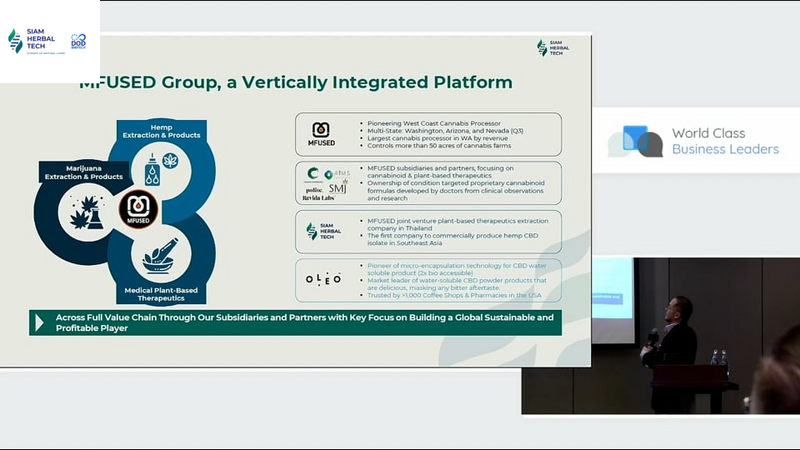Image resolution: width=800 pixels, height=450 pixels.
Task: Click the 'Medical Plant-Based Therapeutics' label
Action: coord(161,294)
